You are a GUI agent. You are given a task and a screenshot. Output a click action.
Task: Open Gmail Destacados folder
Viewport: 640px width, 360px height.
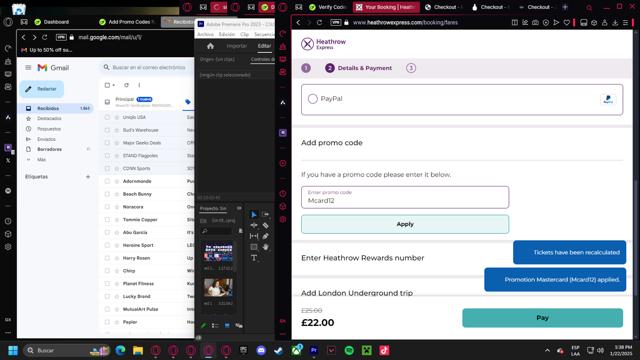pos(49,118)
